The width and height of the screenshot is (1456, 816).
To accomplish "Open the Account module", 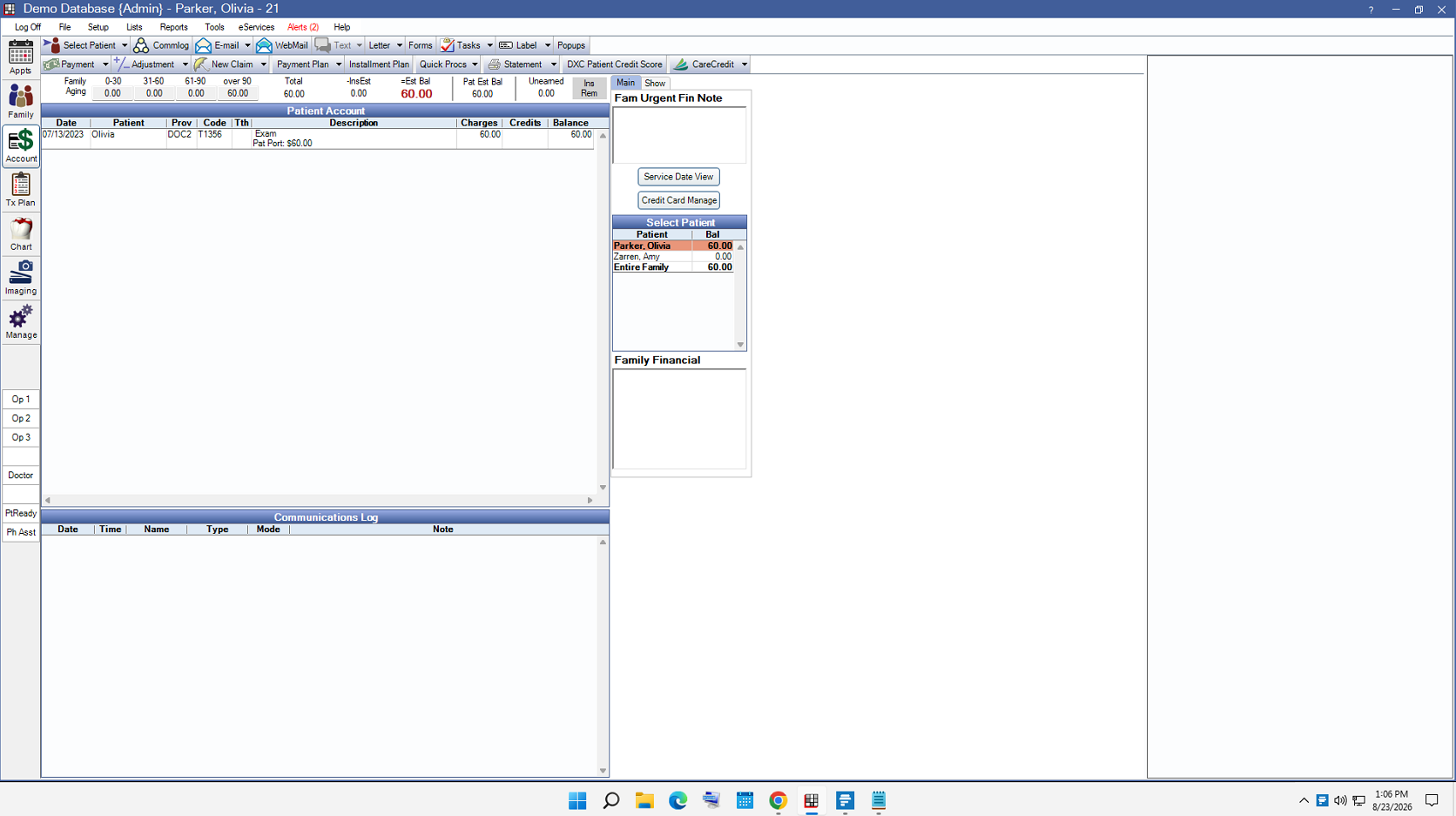I will (x=20, y=145).
